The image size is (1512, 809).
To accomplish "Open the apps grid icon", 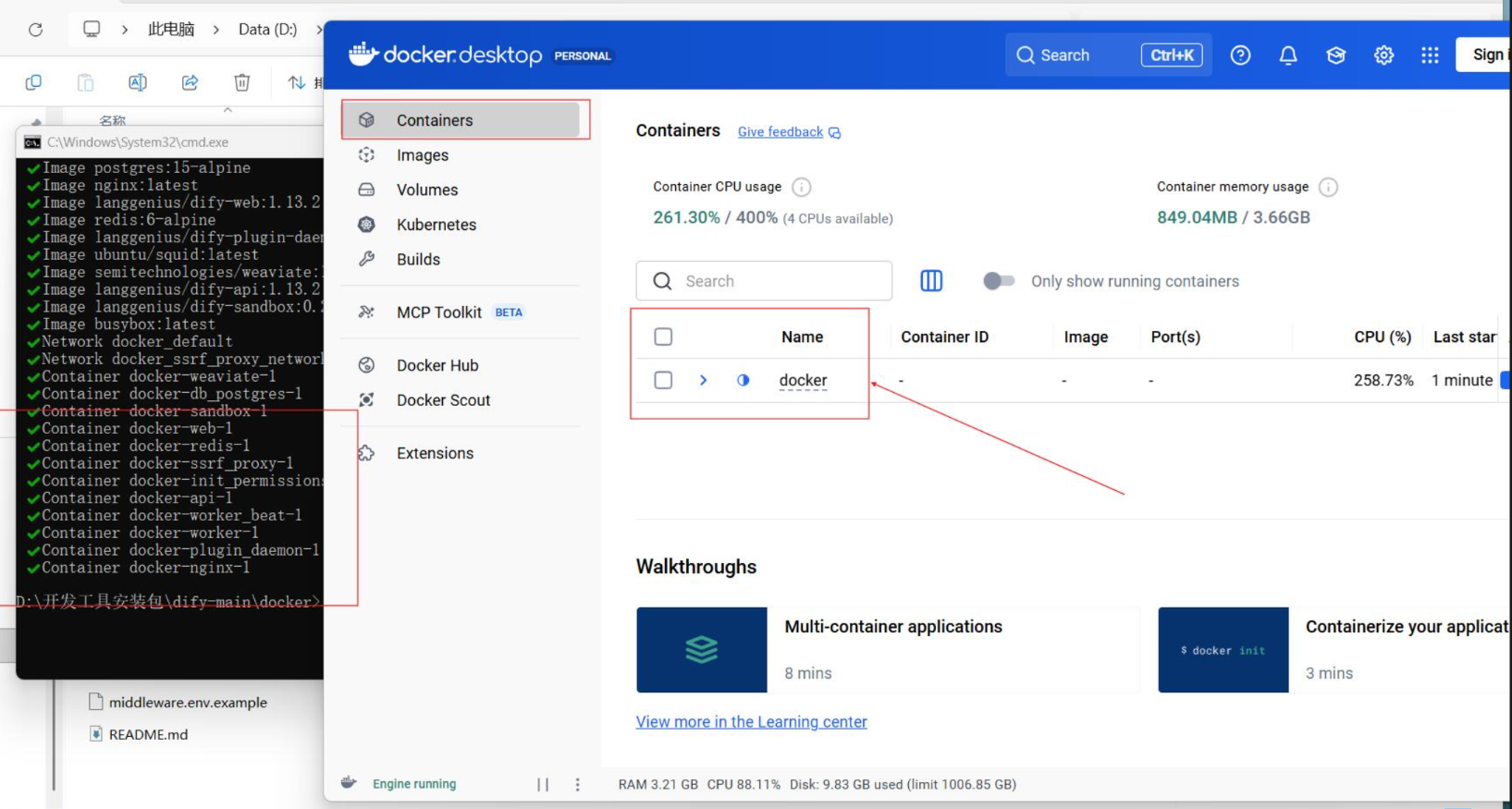I will [x=1430, y=55].
